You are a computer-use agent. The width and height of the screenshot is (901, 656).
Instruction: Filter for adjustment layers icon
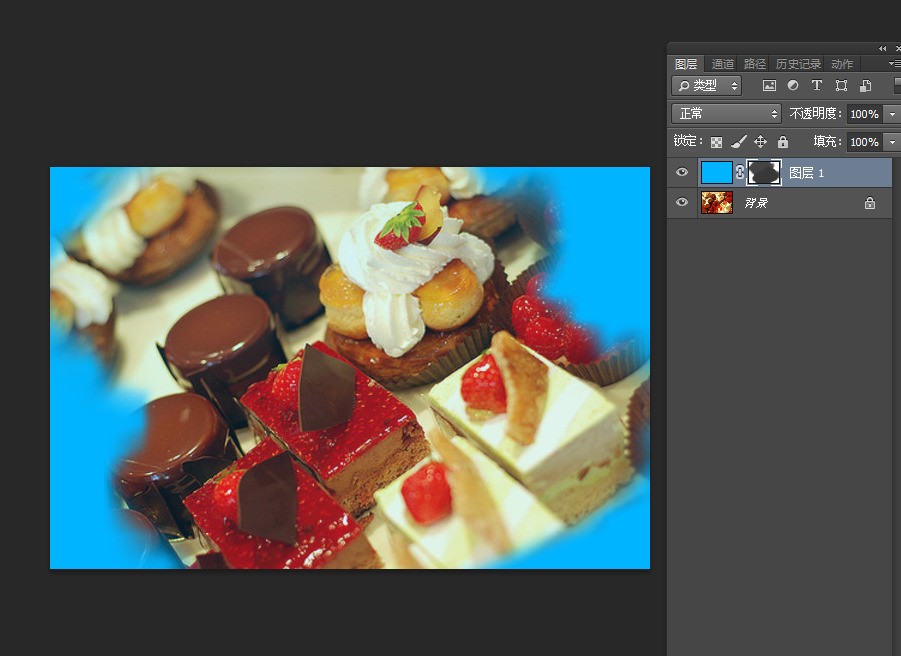793,86
